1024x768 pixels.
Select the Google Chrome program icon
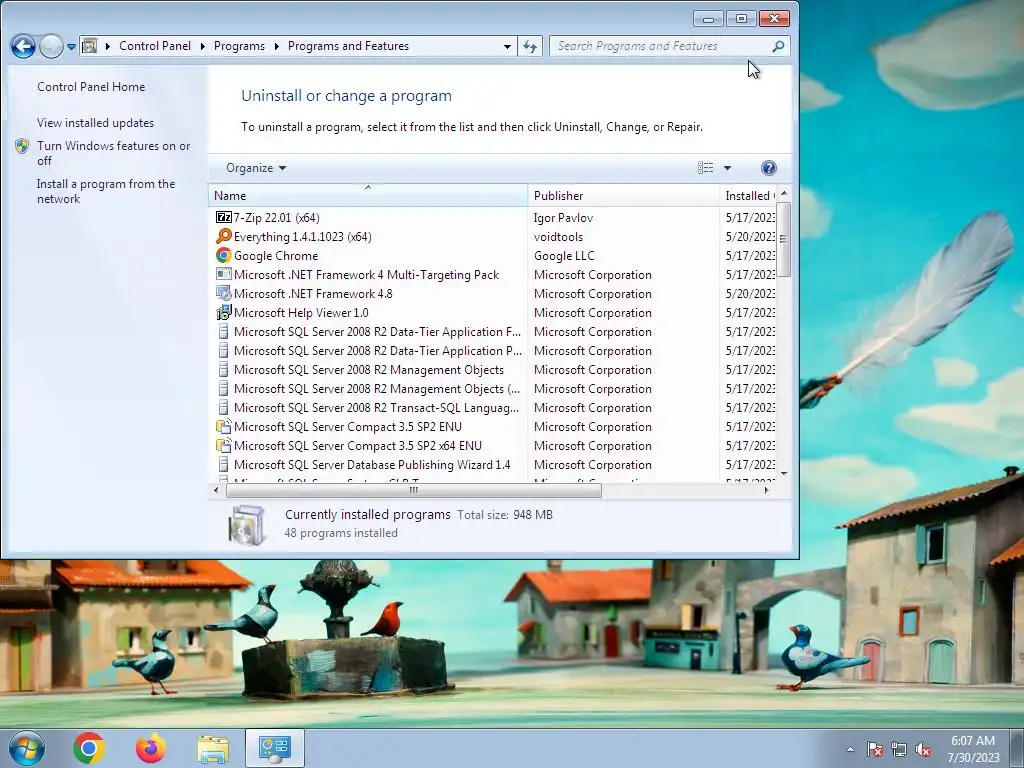[223, 255]
